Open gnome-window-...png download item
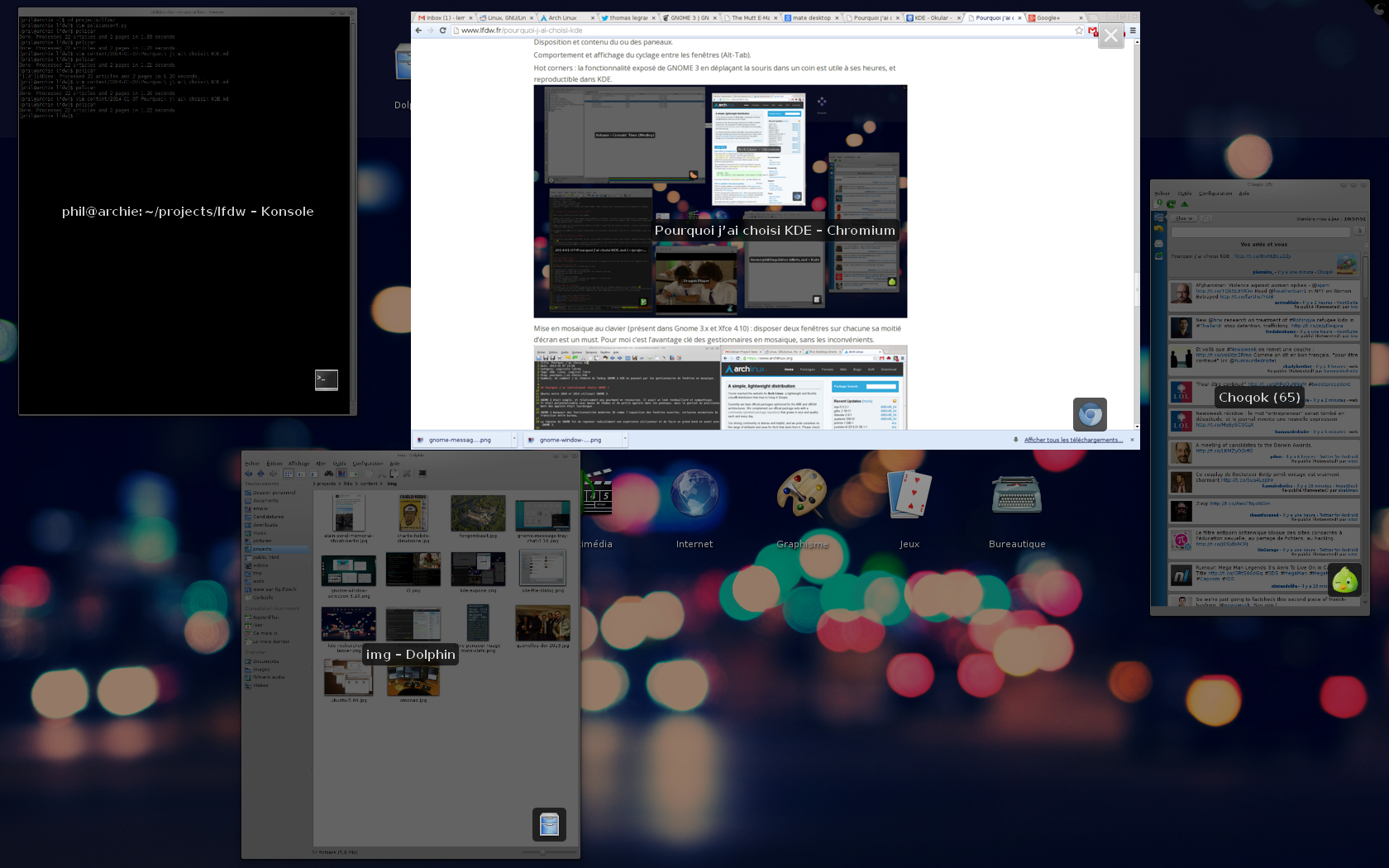Viewport: 1389px width, 868px height. point(571,440)
